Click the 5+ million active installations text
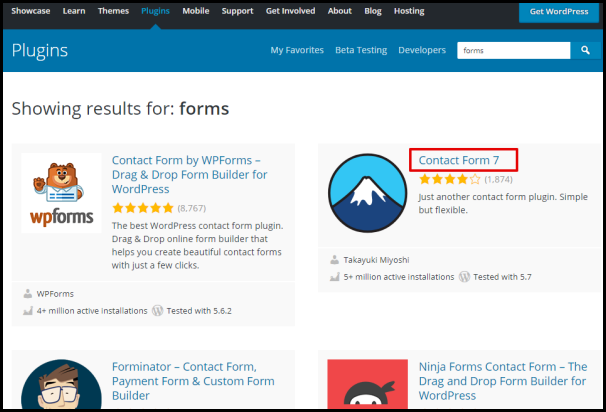The height and width of the screenshot is (412, 606). 399,277
